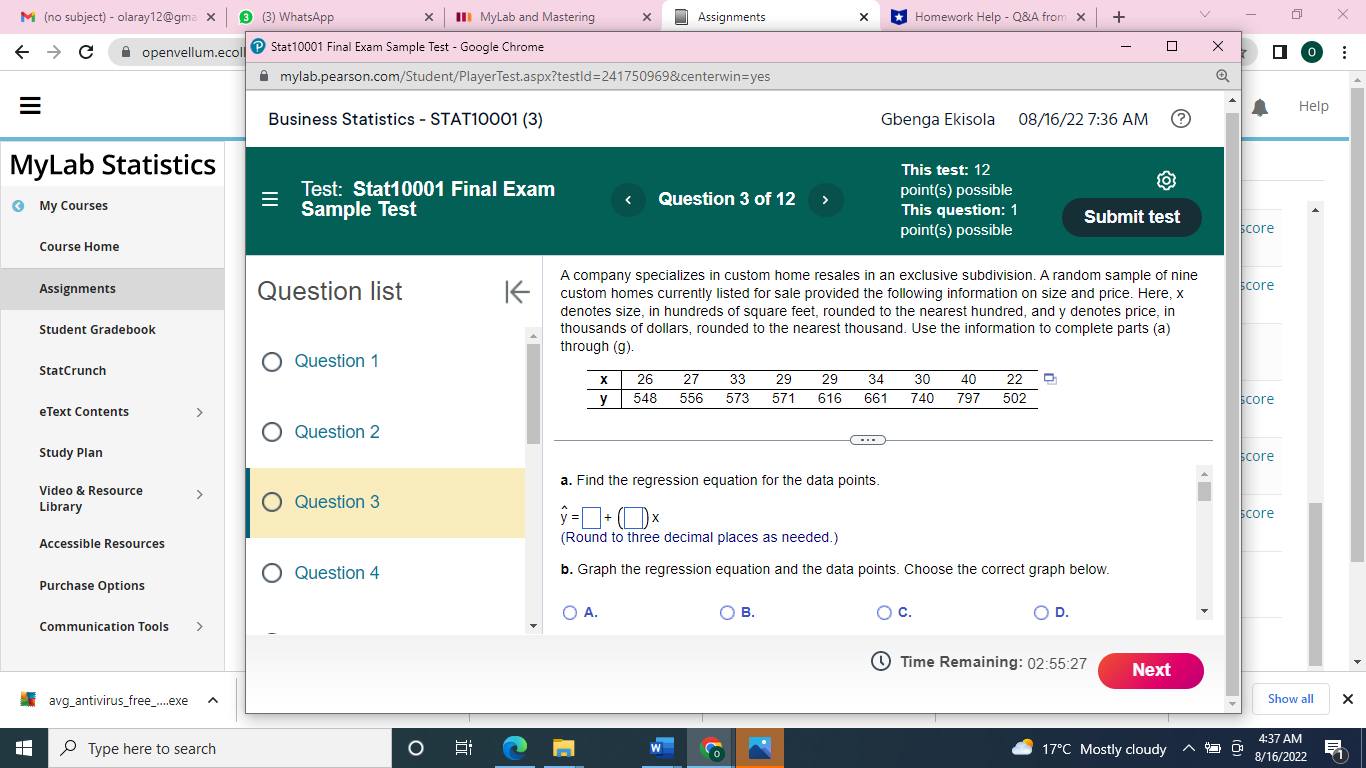This screenshot has width=1366, height=768.
Task: Open the notification center icon
Action: click(1334, 748)
